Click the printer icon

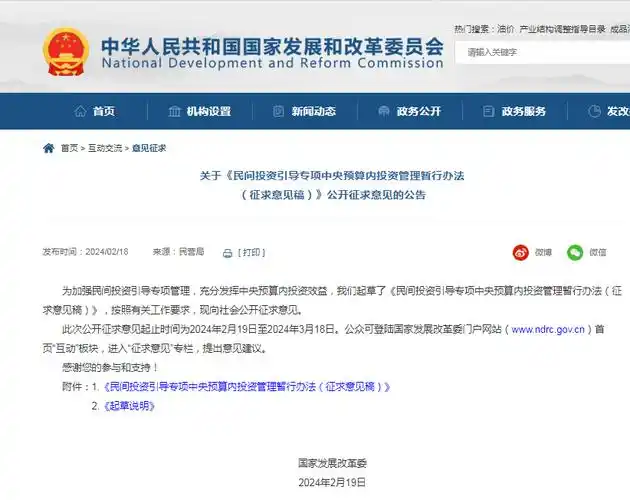[227, 253]
